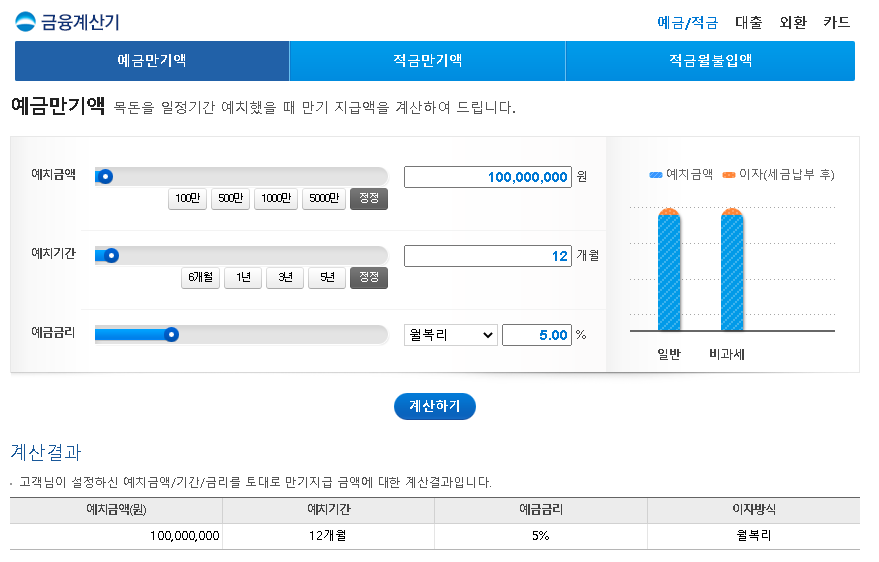Set deposit period to 5년

coord(327,277)
